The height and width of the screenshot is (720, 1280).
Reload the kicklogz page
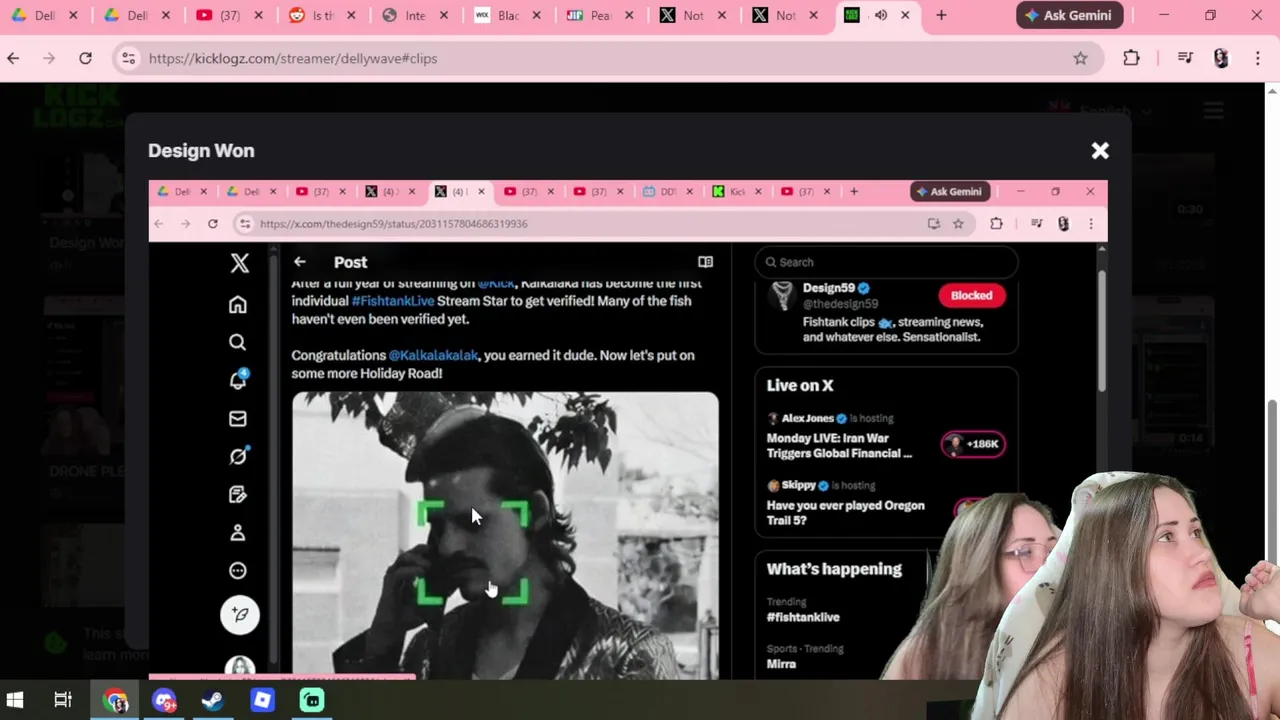[x=85, y=58]
